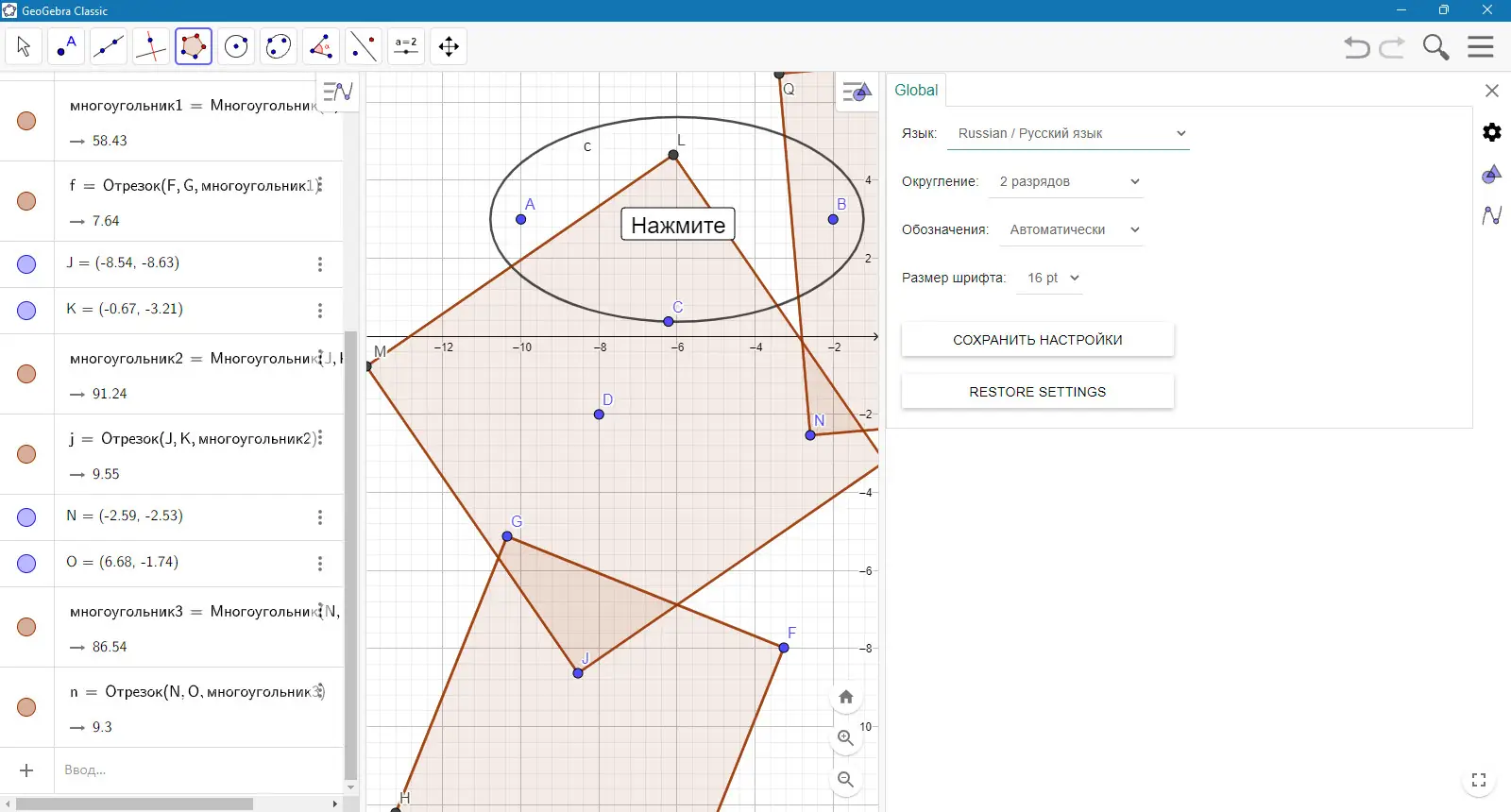Viewport: 1511px width, 812px height.
Task: Hide point J in the Algebra view
Action: (x=26, y=264)
